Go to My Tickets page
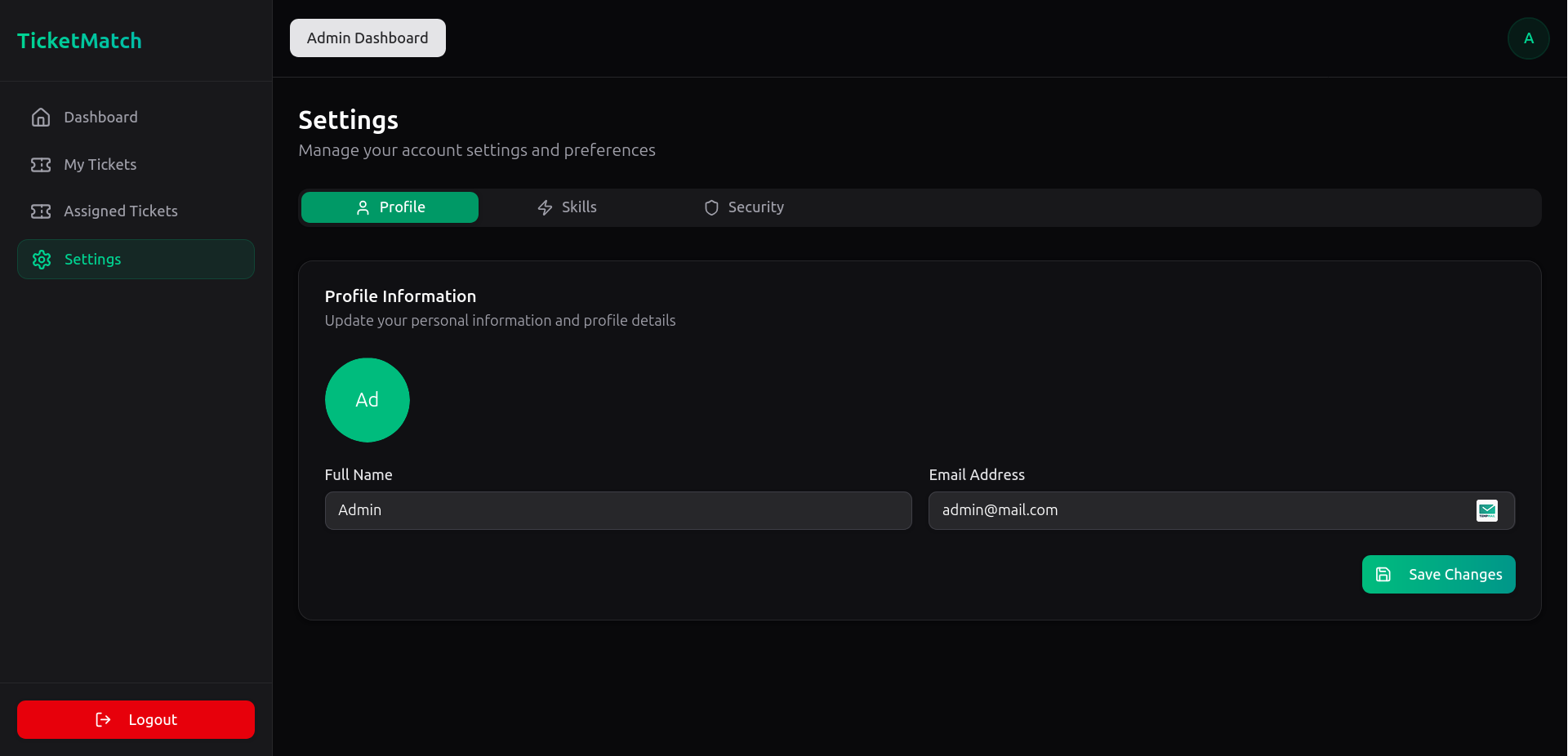Viewport: 1568px width, 756px height. 136,165
